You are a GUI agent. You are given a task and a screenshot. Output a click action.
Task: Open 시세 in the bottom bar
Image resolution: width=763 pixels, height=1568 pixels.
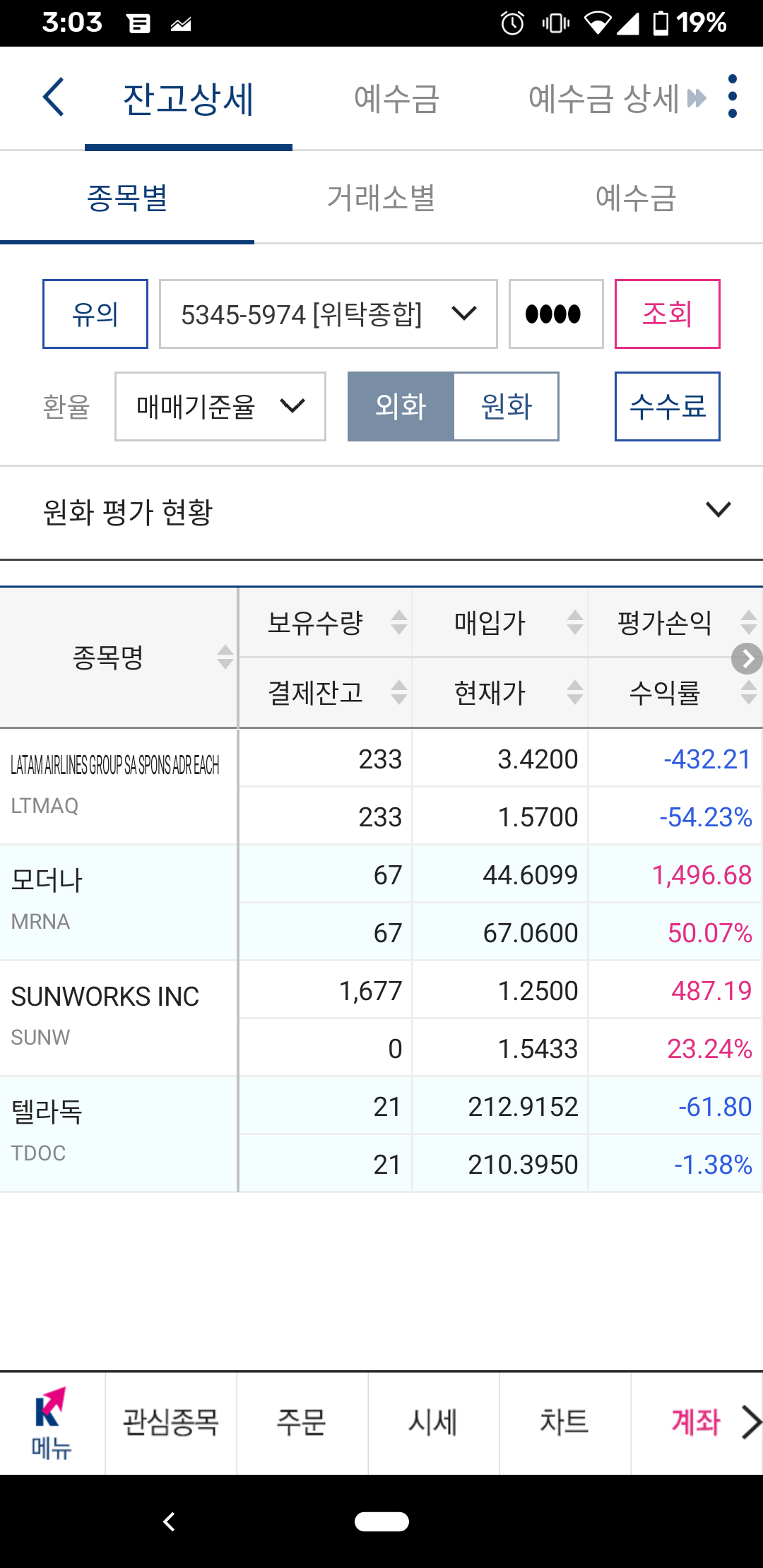[x=434, y=1422]
